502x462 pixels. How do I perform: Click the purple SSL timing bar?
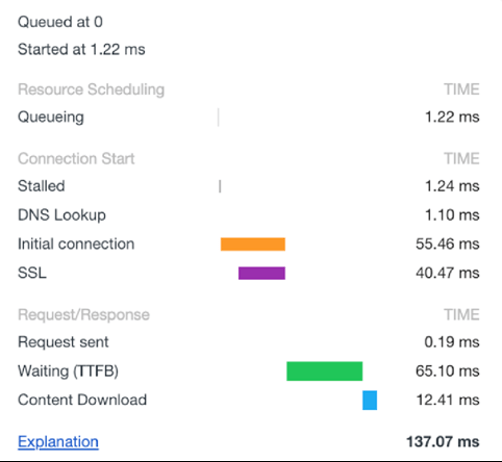point(262,273)
